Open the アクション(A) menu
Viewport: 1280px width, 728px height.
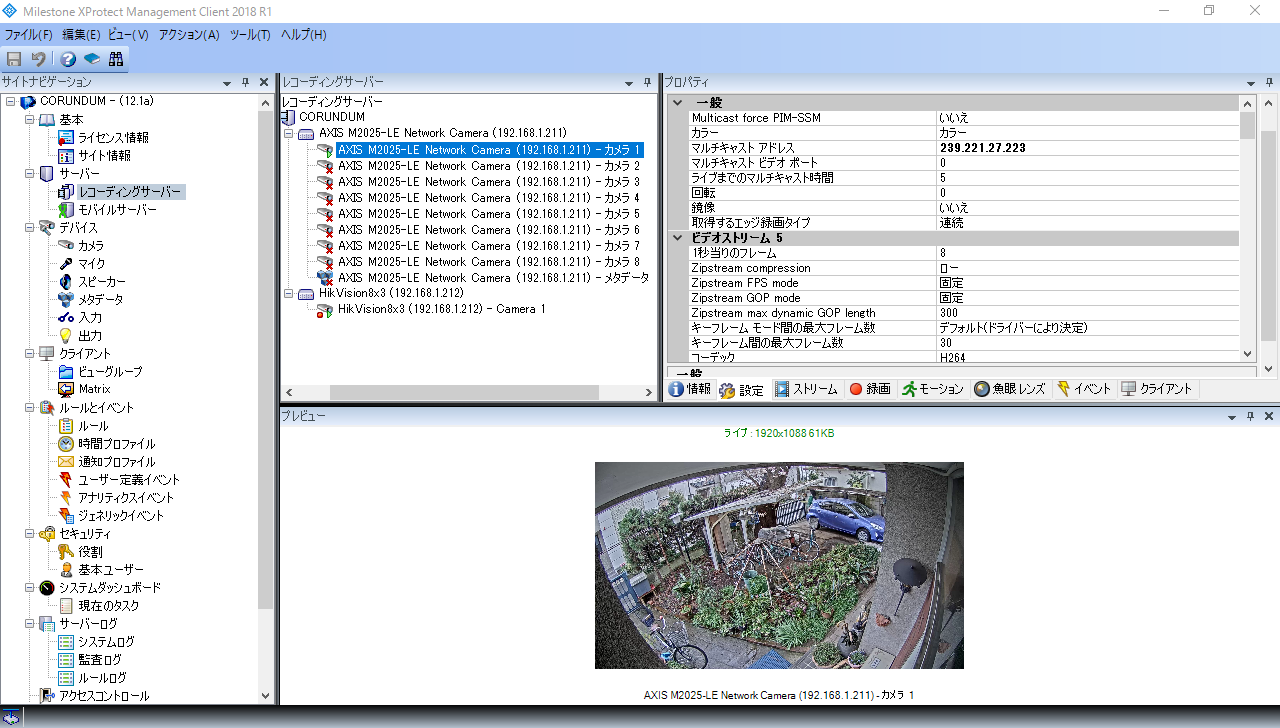point(189,35)
